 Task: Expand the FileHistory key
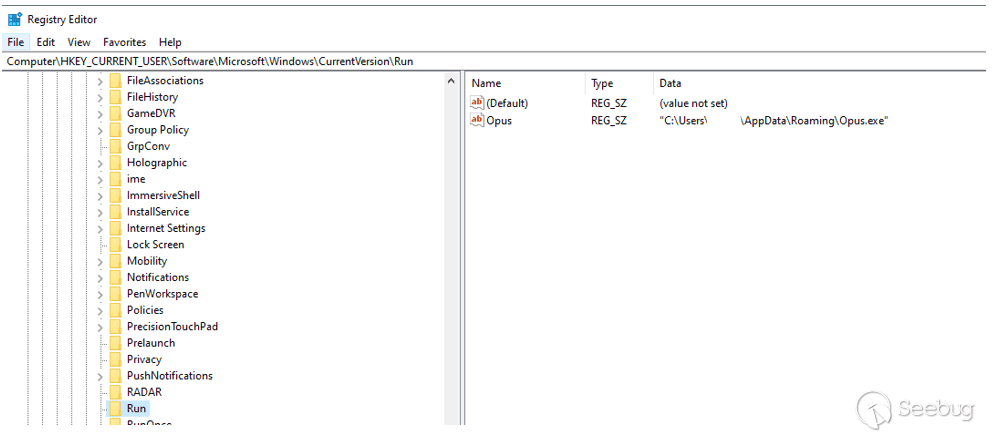click(x=100, y=98)
